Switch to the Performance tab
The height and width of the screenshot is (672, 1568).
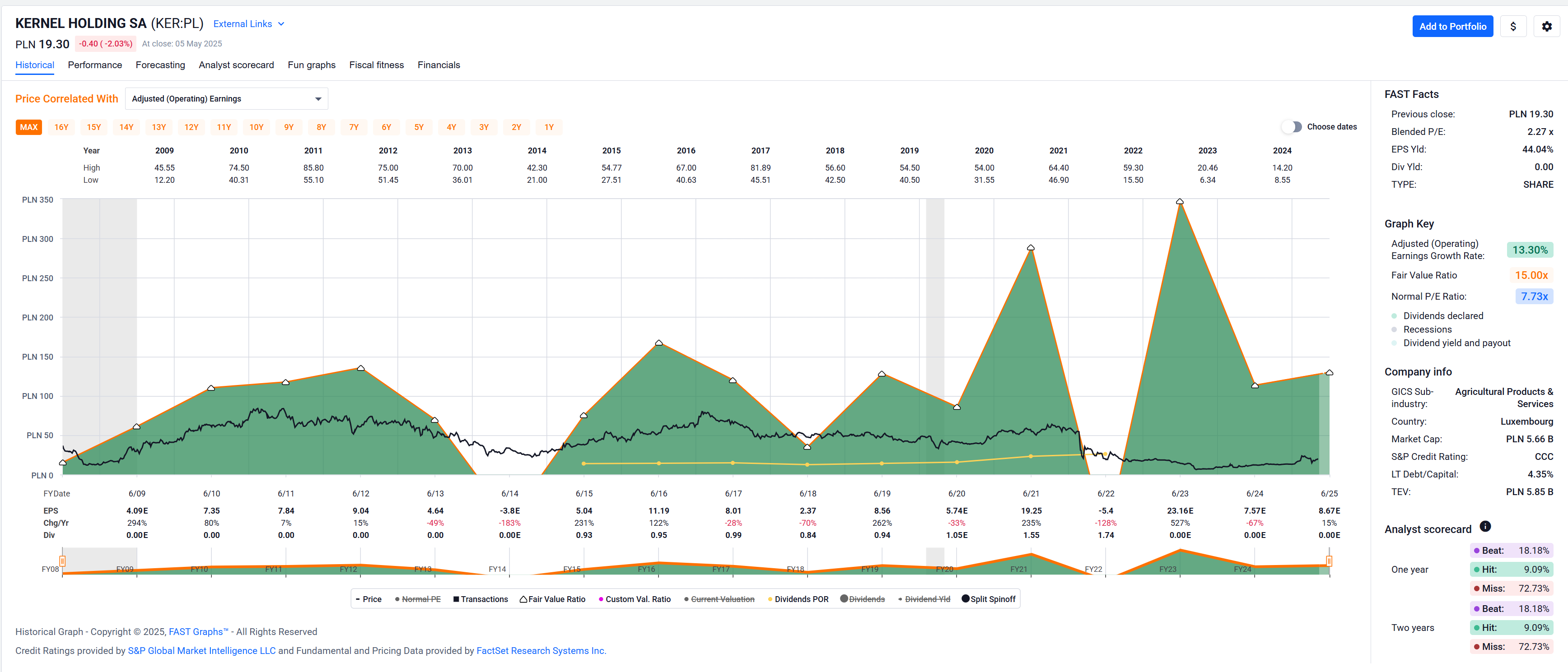[x=95, y=65]
